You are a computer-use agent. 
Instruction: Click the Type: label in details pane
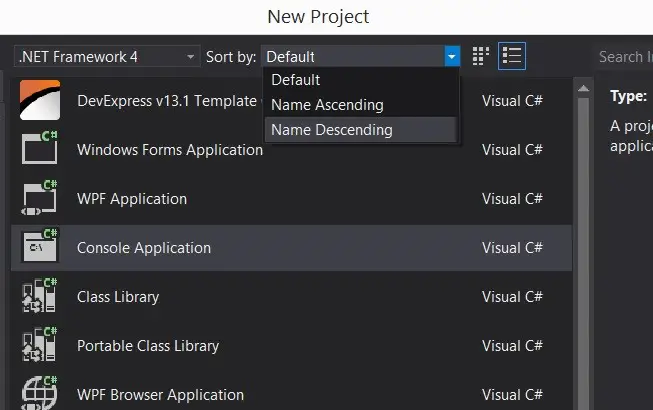(x=628, y=96)
